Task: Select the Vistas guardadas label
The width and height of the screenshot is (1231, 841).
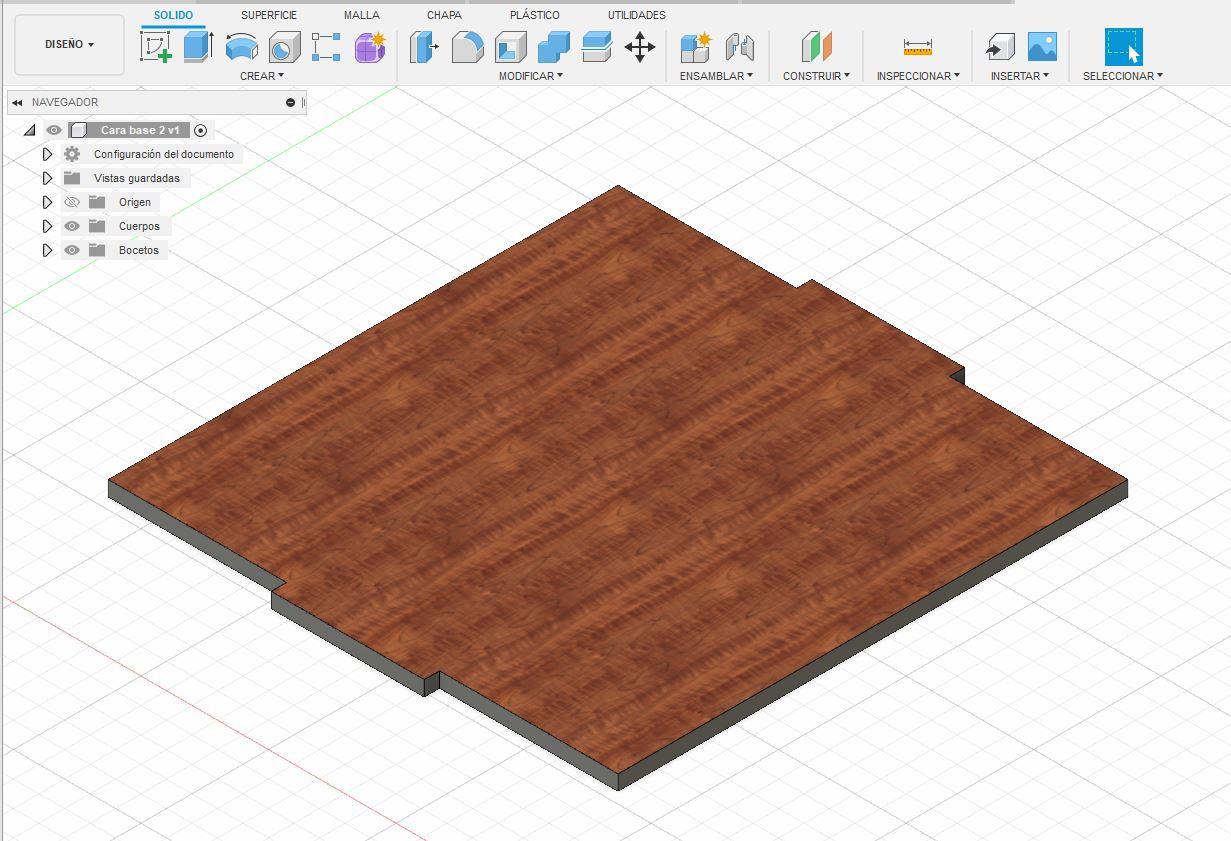Action: tap(137, 178)
